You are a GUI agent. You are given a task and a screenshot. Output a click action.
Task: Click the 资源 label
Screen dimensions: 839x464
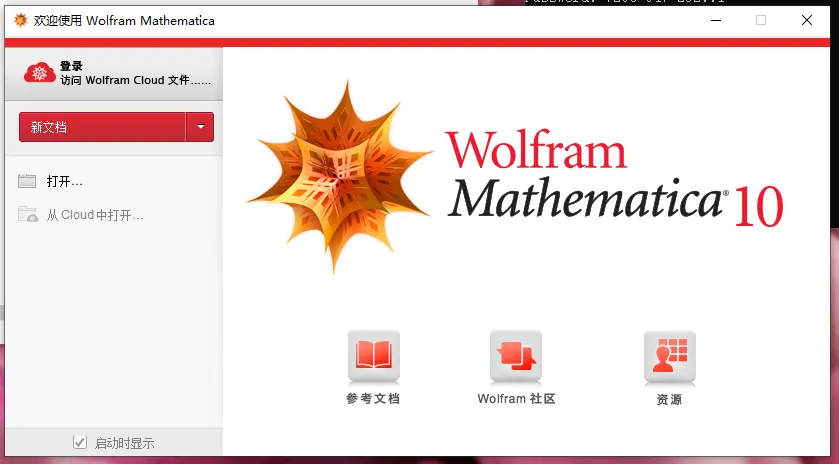pos(669,400)
